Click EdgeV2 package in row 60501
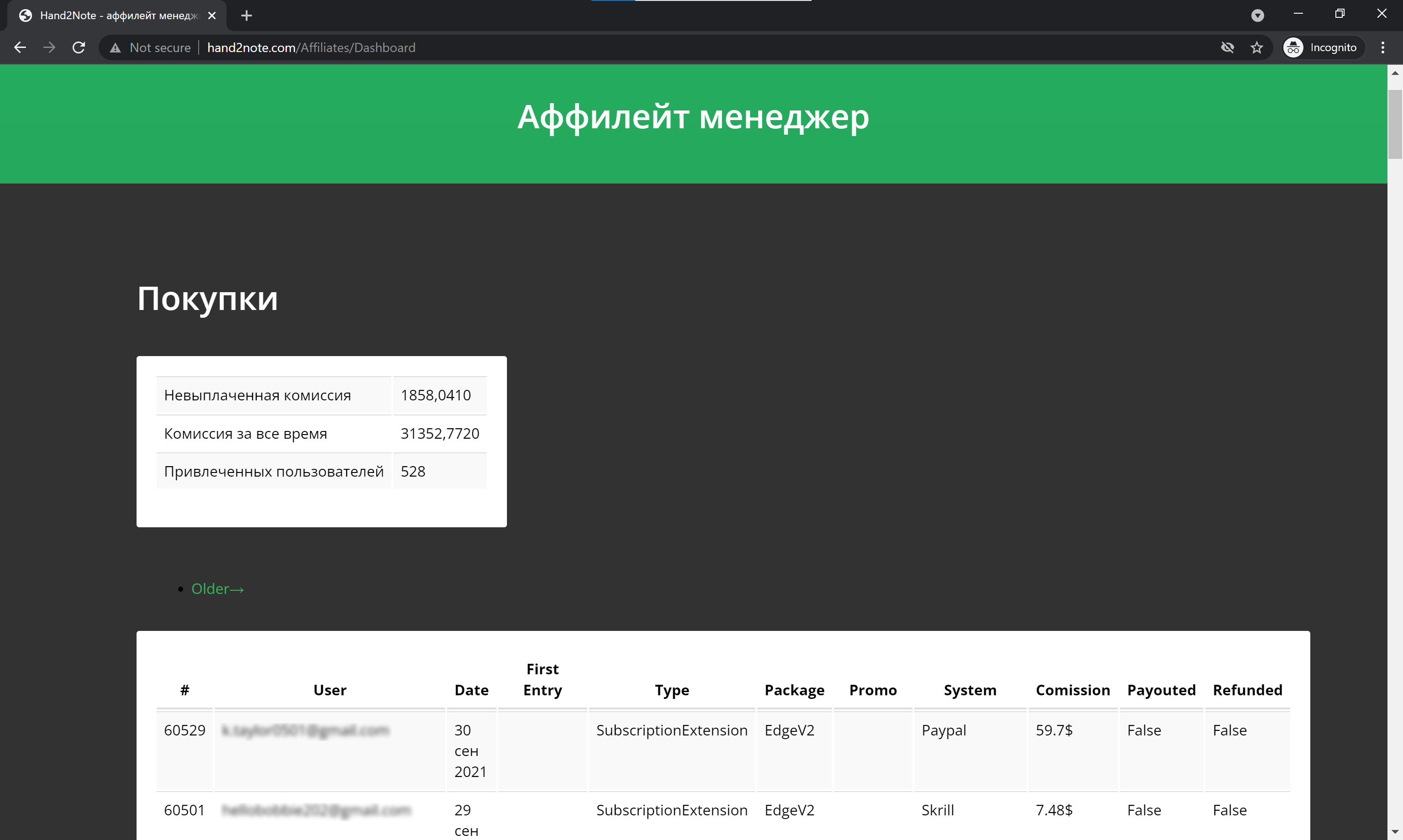The height and width of the screenshot is (840, 1403). [789, 810]
